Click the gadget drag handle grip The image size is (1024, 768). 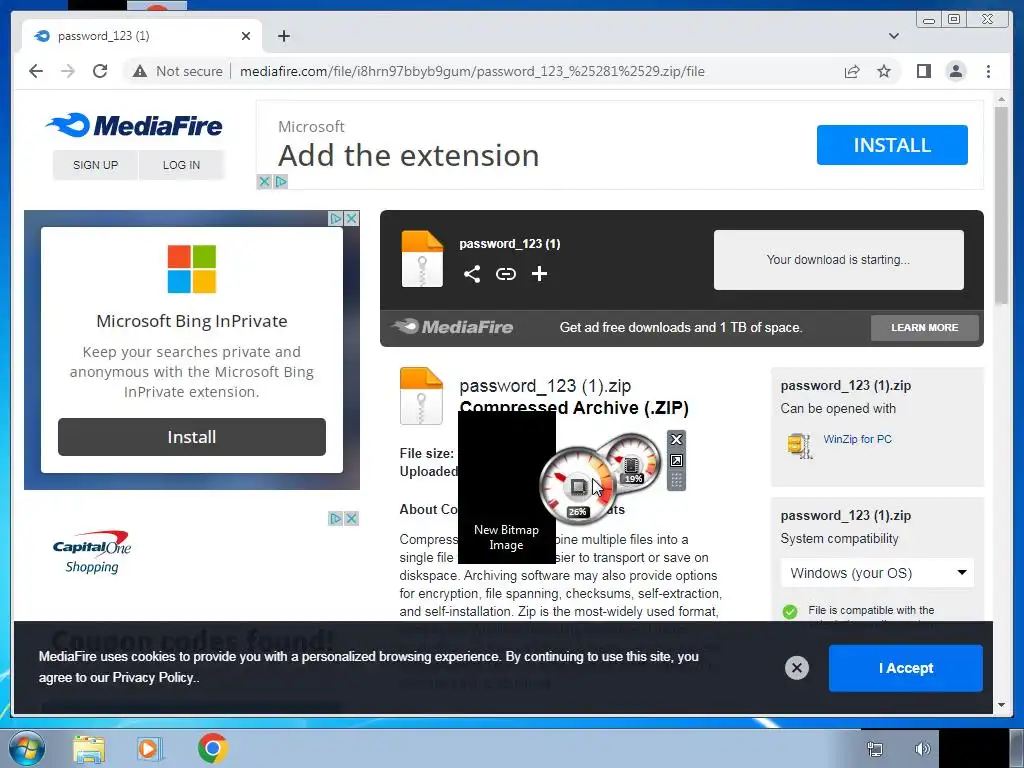tap(677, 481)
